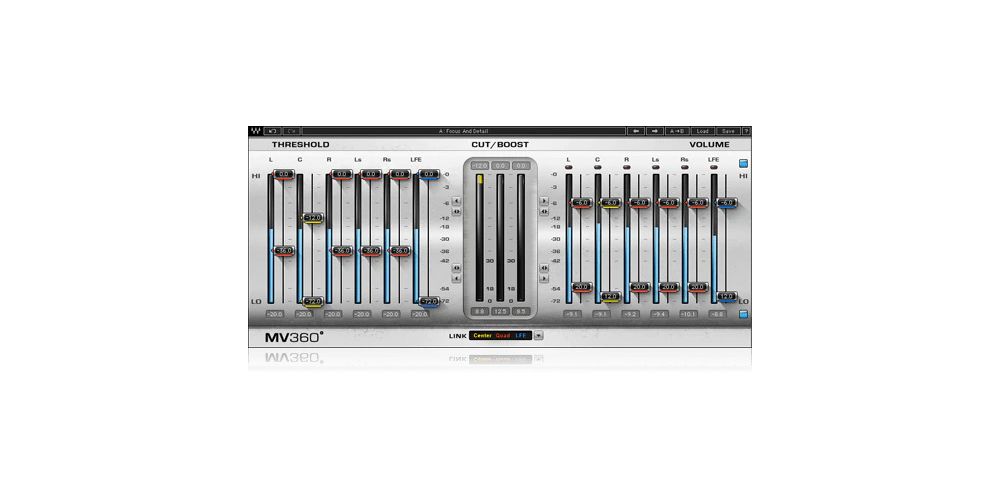Toggle the blue square button below LO
Screen dimensions: 1000x500
744,314
